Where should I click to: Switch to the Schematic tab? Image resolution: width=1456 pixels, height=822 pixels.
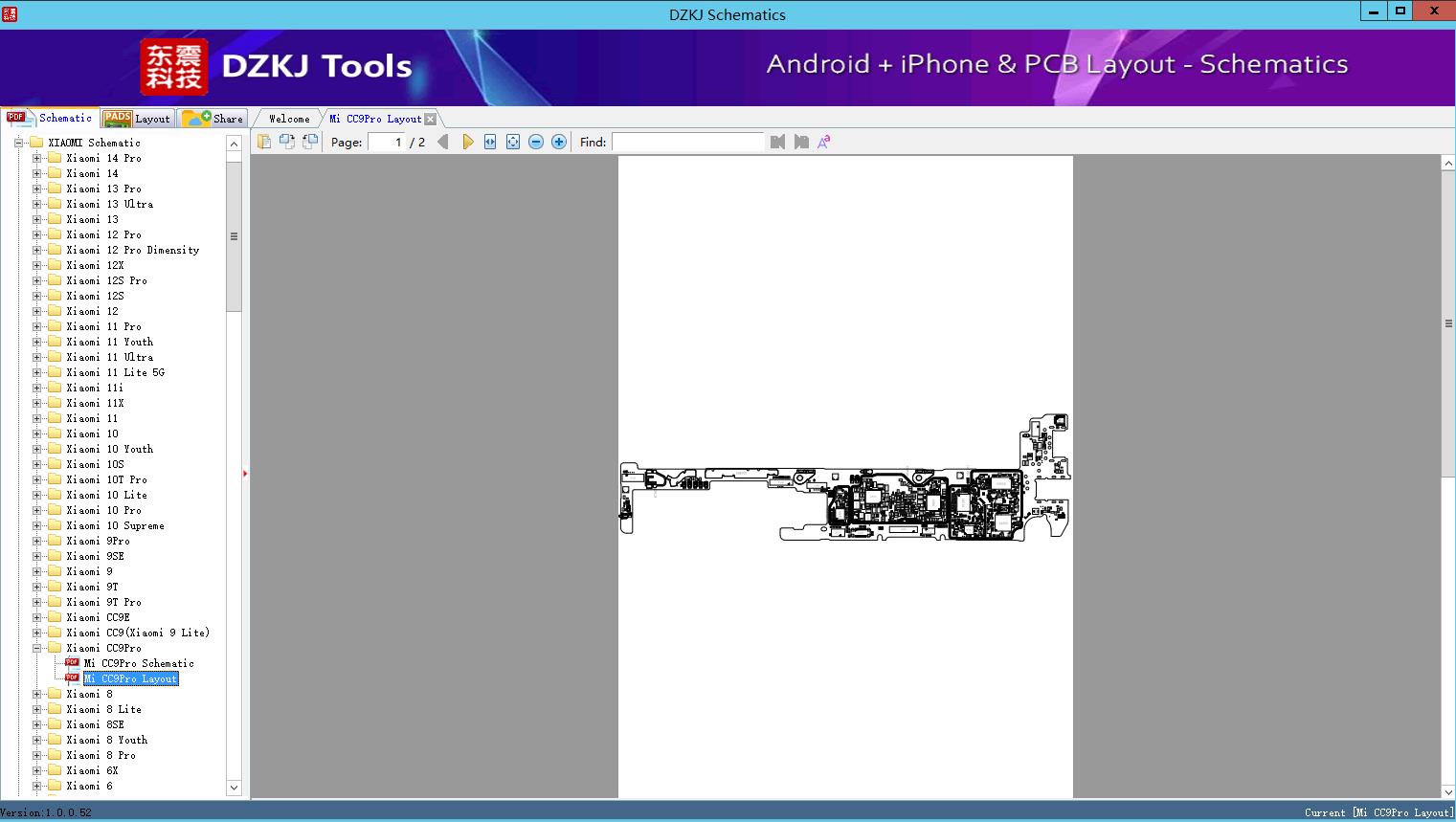point(50,118)
